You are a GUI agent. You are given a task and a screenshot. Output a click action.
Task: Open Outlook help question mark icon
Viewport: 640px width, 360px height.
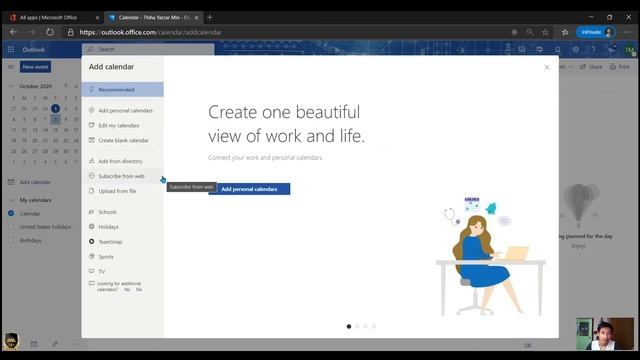(x=593, y=49)
